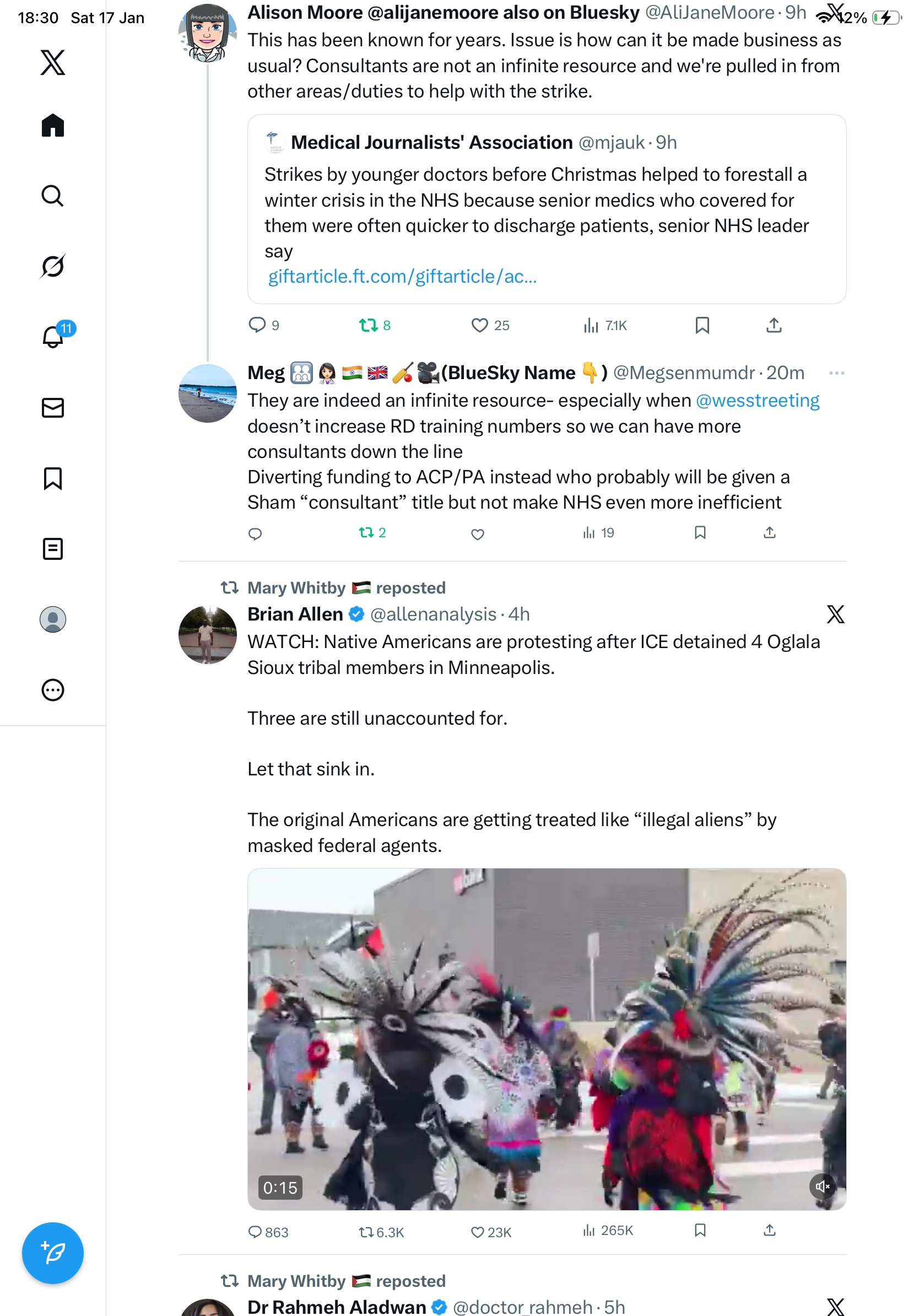Open more options on Meg's reply

click(x=836, y=373)
